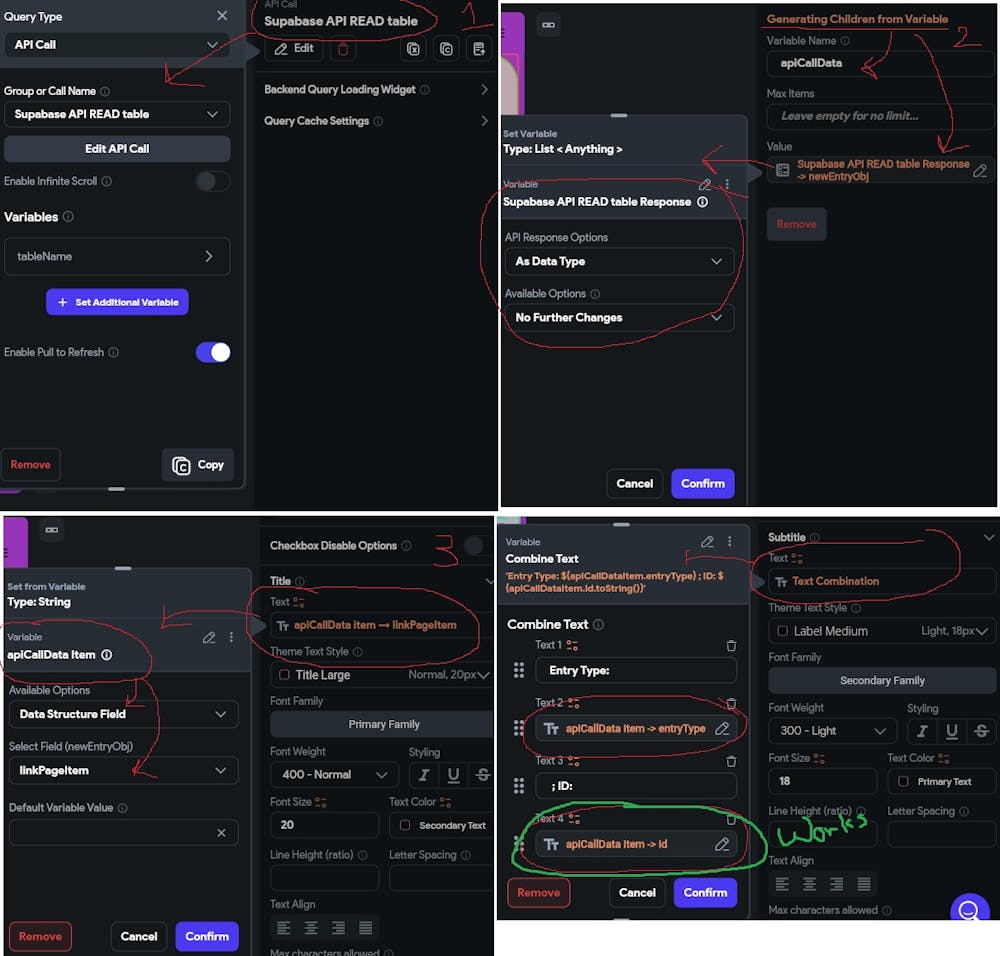The height and width of the screenshot is (956, 1000).
Task: Click the trash icon for Text 1
Action: coord(731,645)
